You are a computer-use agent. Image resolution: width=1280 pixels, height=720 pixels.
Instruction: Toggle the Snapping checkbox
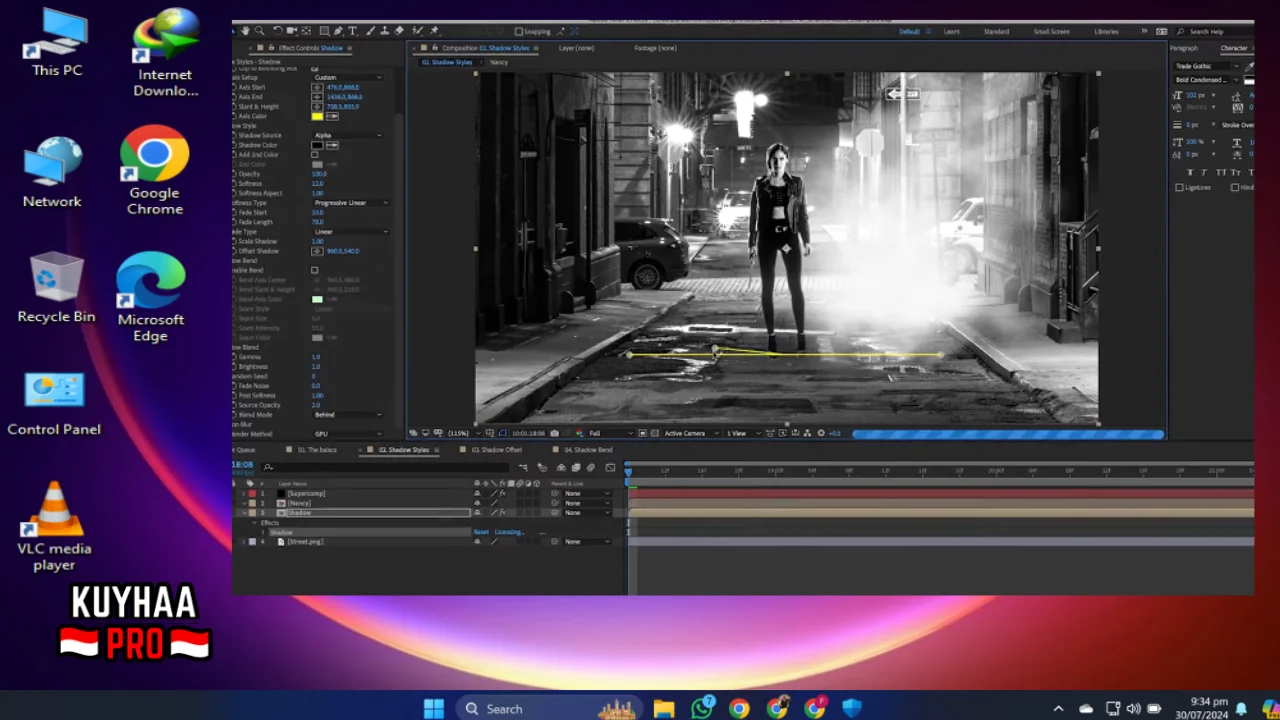pyautogui.click(x=518, y=31)
